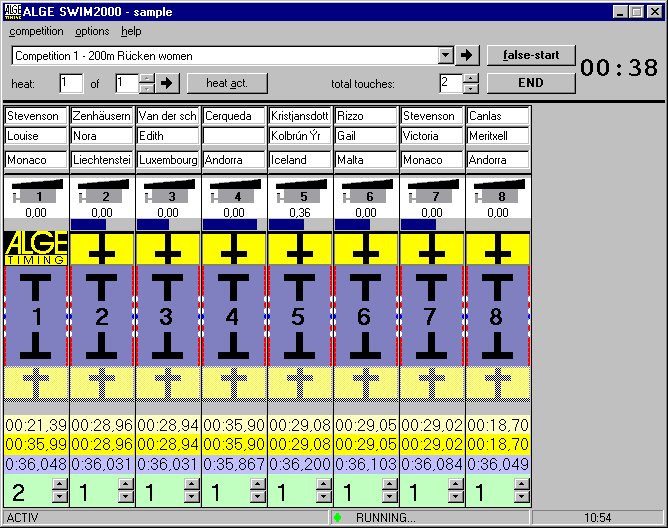The height and width of the screenshot is (528, 668).
Task: Click lane 7 blue progress bar
Action: click(x=418, y=225)
